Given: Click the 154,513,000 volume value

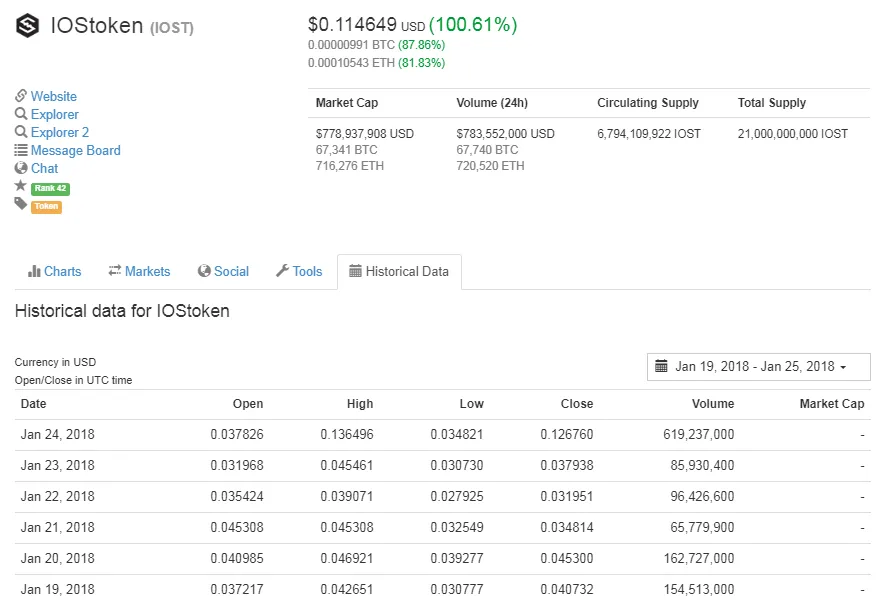Looking at the screenshot, I should [x=698, y=590].
